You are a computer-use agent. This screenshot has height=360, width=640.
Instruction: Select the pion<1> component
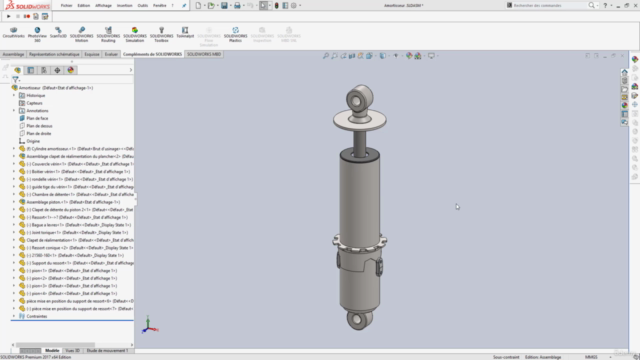point(72,270)
